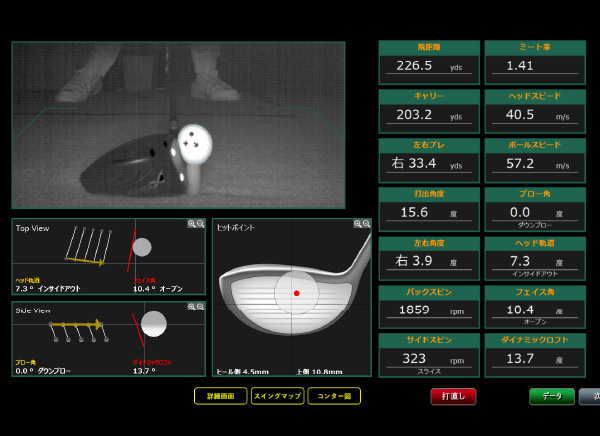Zoom in on the Top View panel
The image size is (600, 436).
191,224
